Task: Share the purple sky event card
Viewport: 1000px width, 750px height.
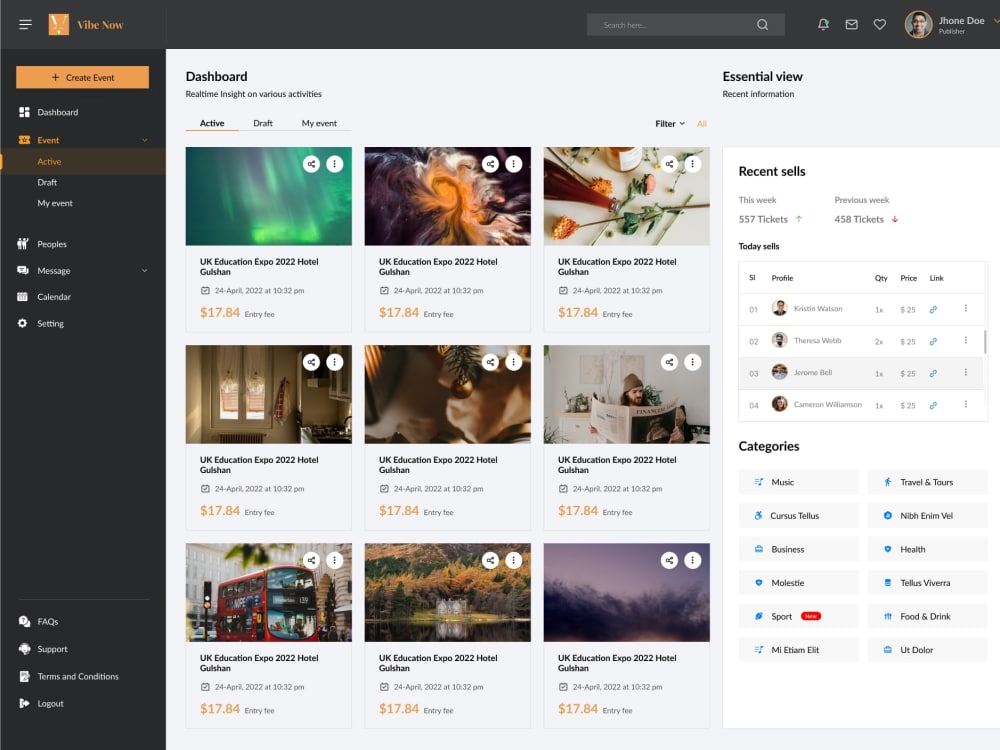Action: [670, 560]
